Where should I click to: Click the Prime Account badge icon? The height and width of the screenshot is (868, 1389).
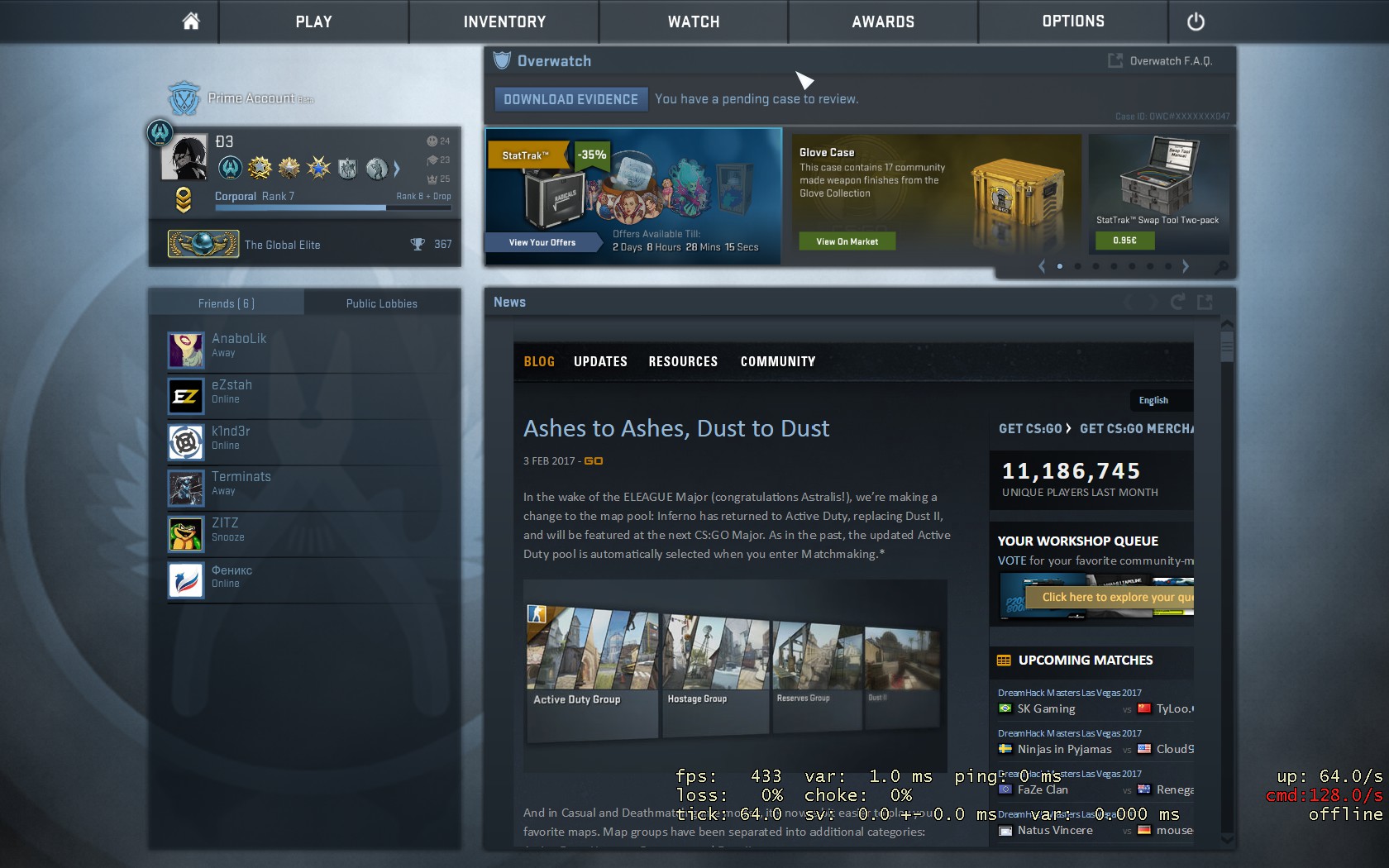click(184, 98)
